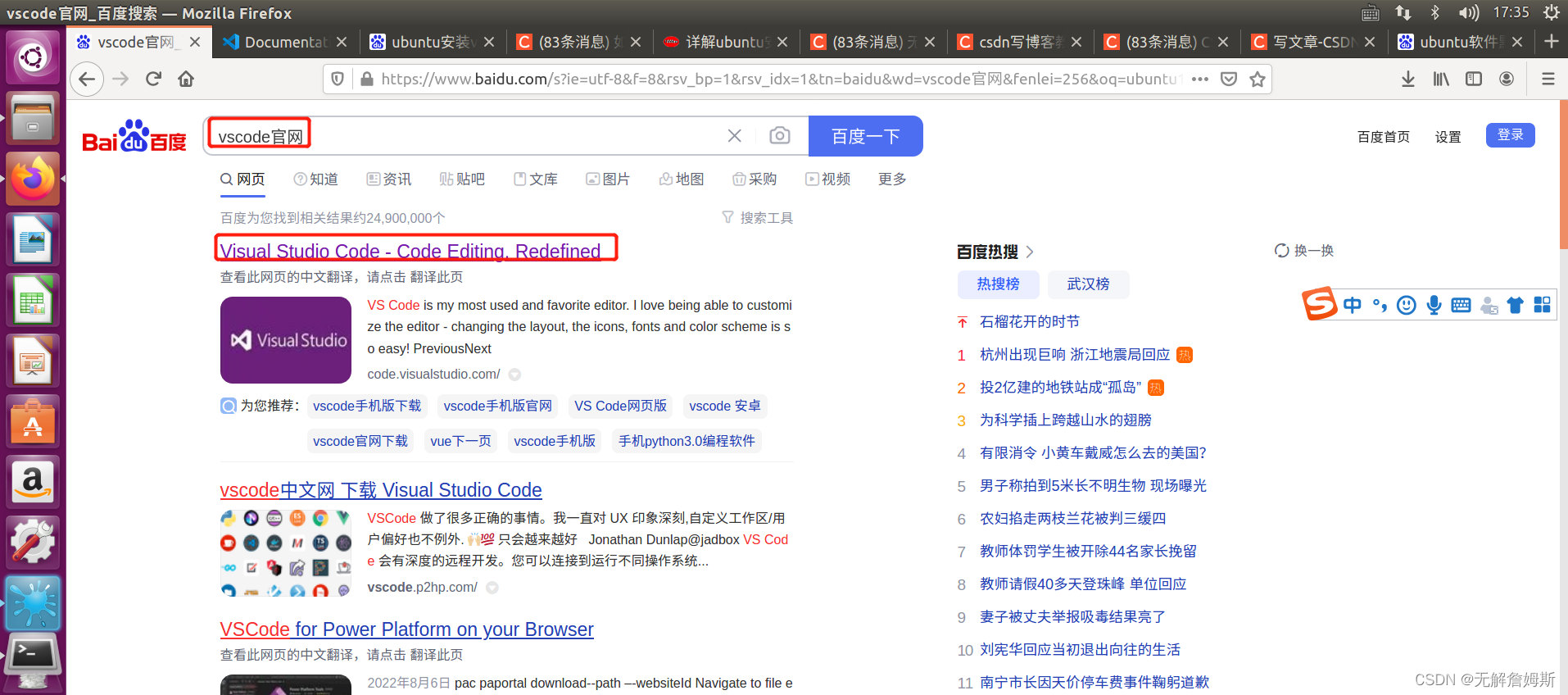
Task: Click the Sogou input method S logo
Action: coord(1320,304)
